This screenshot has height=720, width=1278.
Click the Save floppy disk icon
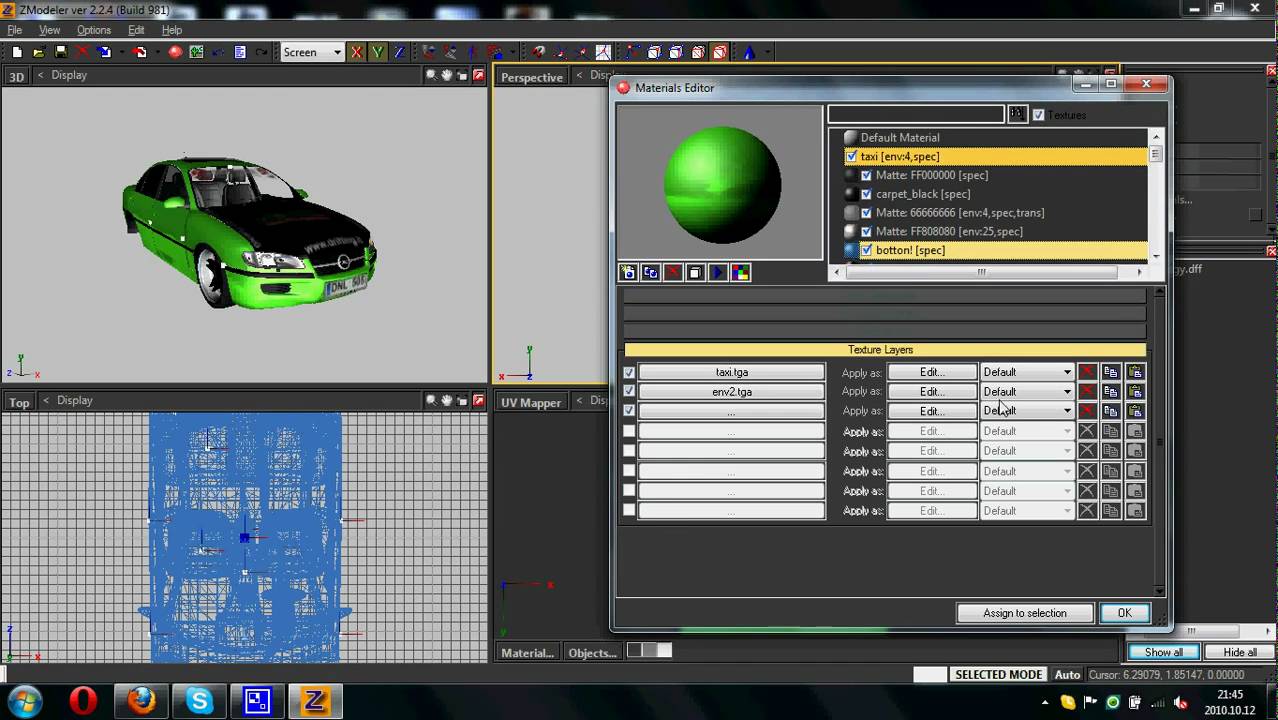tap(61, 52)
